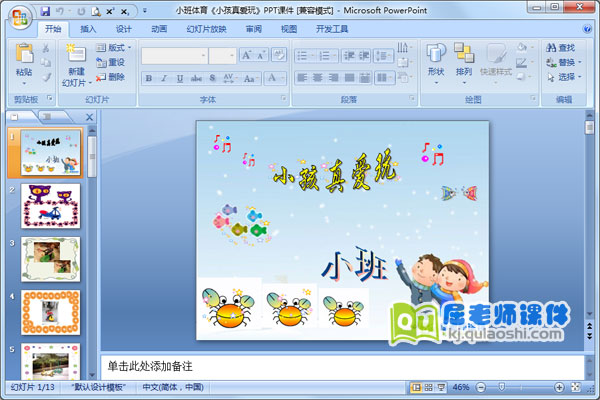
Task: Open the 插入 (Insert) tab
Action: (88, 29)
